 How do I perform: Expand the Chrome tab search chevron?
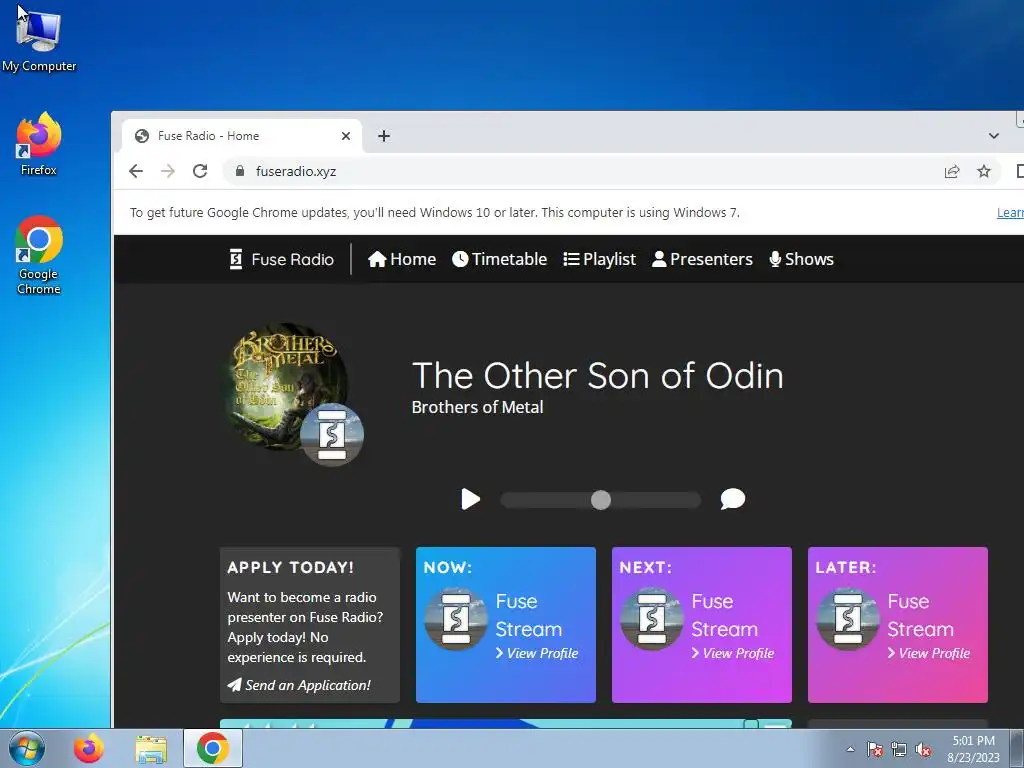(x=993, y=136)
